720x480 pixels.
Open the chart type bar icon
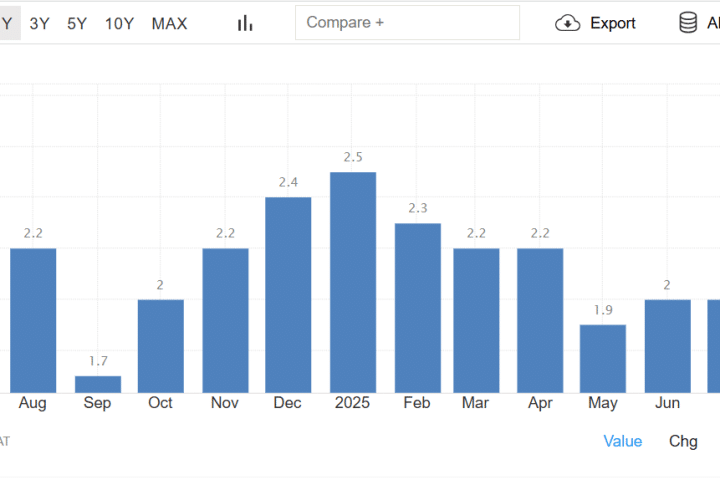coord(245,23)
